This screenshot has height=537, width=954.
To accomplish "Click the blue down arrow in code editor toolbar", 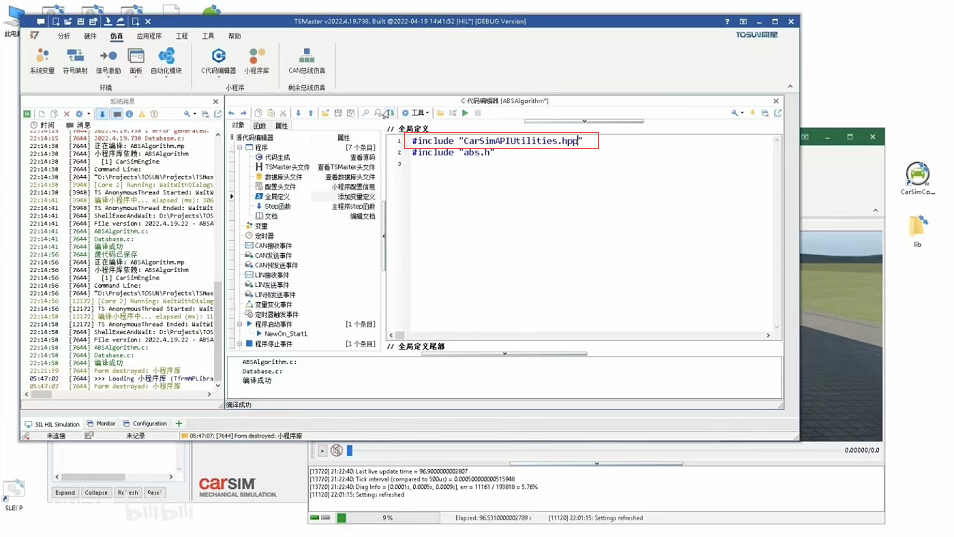I will coord(298,113).
